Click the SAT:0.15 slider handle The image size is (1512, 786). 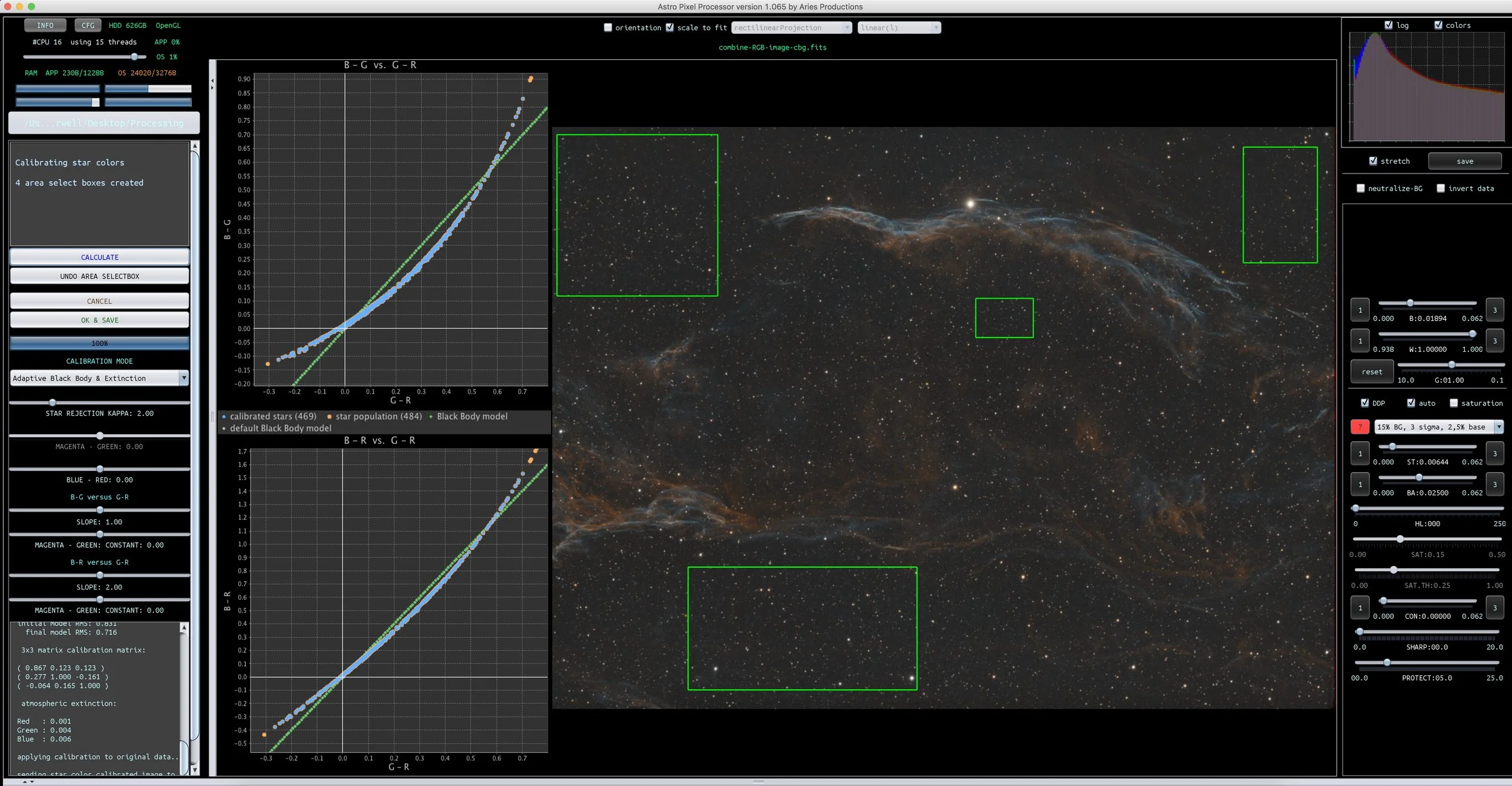pos(1400,539)
